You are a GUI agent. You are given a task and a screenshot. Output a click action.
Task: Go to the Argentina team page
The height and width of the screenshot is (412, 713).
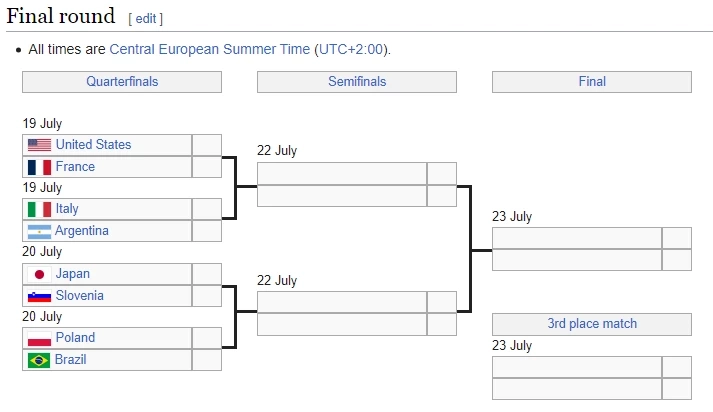tap(82, 231)
